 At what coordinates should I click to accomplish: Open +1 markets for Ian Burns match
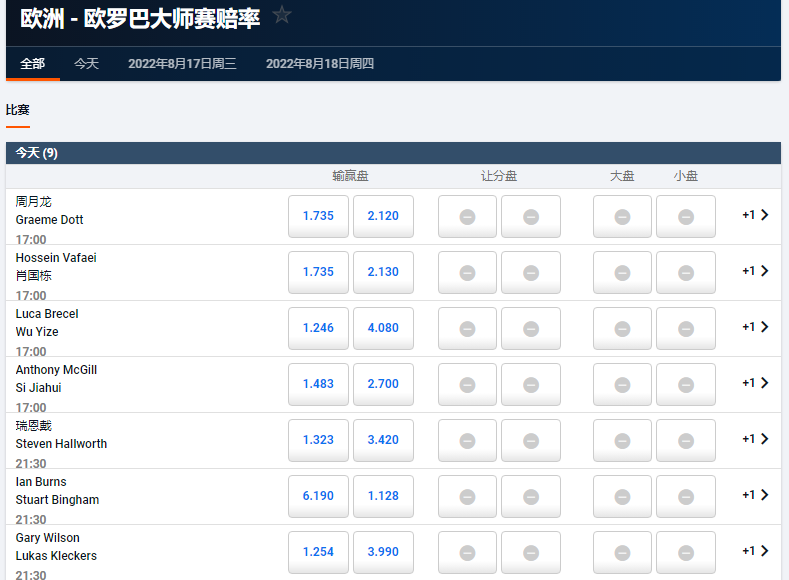pyautogui.click(x=755, y=495)
